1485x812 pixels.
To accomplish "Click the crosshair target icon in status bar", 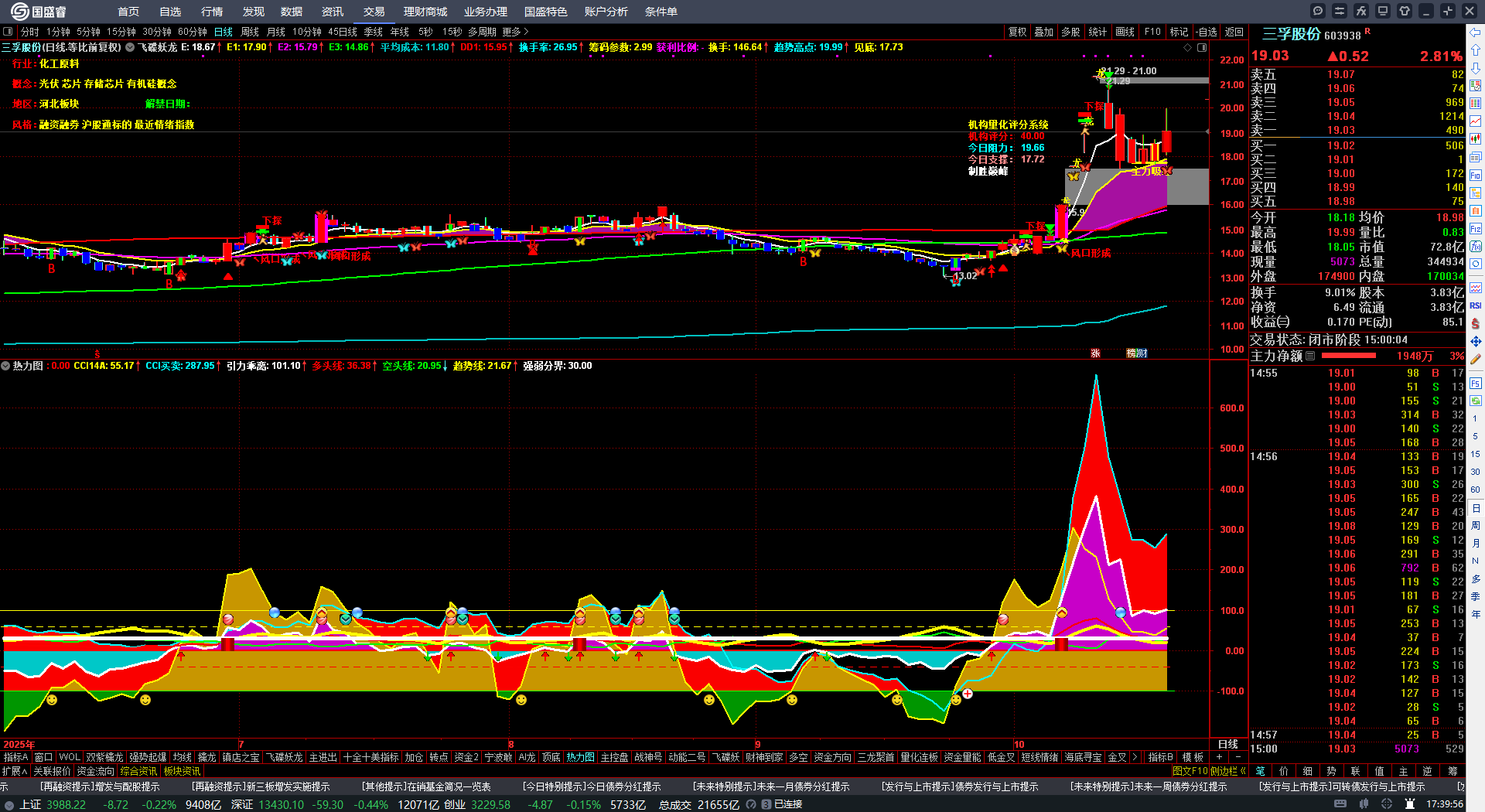I will pyautogui.click(x=1387, y=804).
